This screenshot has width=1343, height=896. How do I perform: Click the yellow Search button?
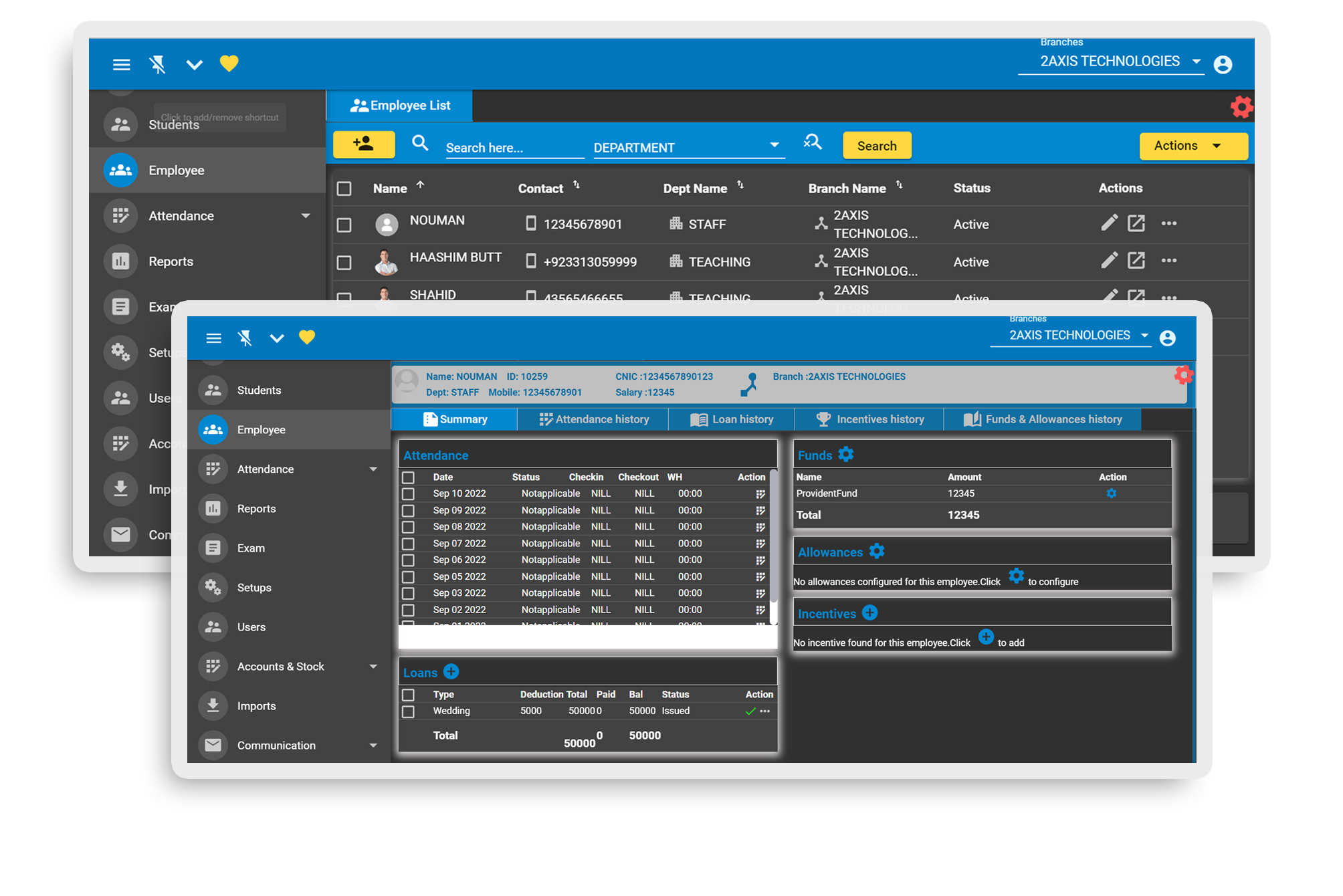point(876,146)
